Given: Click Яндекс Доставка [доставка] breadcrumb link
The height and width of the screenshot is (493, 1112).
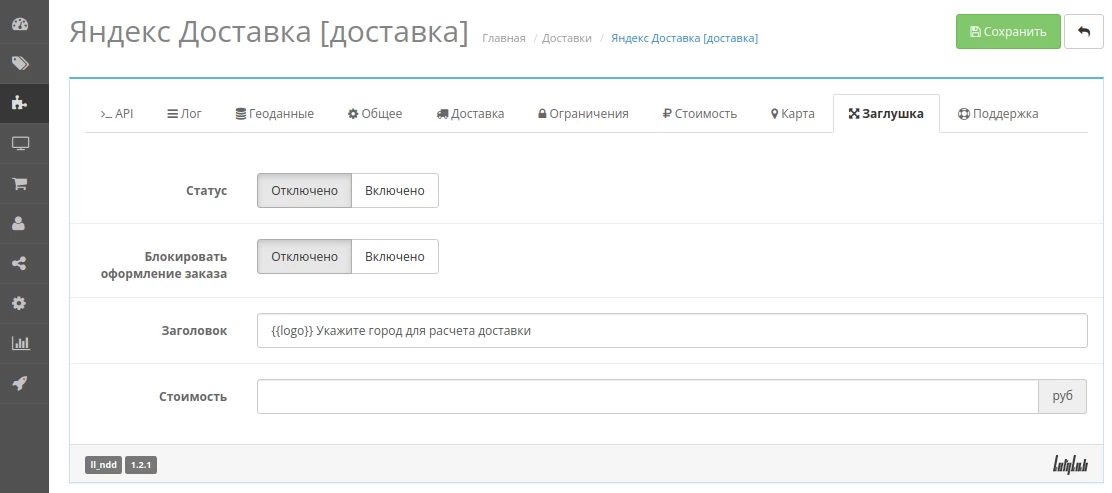Looking at the screenshot, I should (x=684, y=38).
